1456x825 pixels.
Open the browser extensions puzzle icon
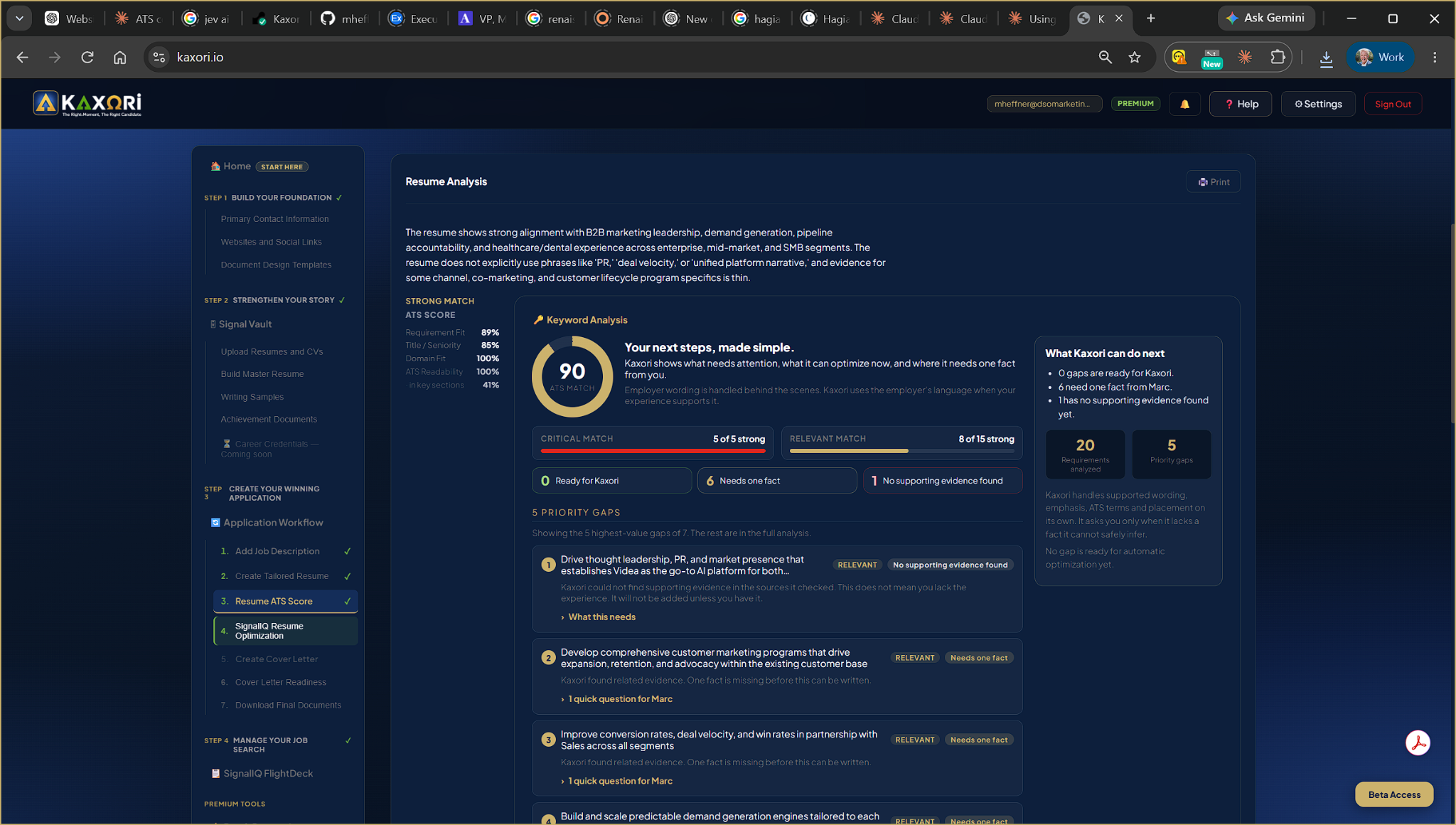(x=1278, y=58)
